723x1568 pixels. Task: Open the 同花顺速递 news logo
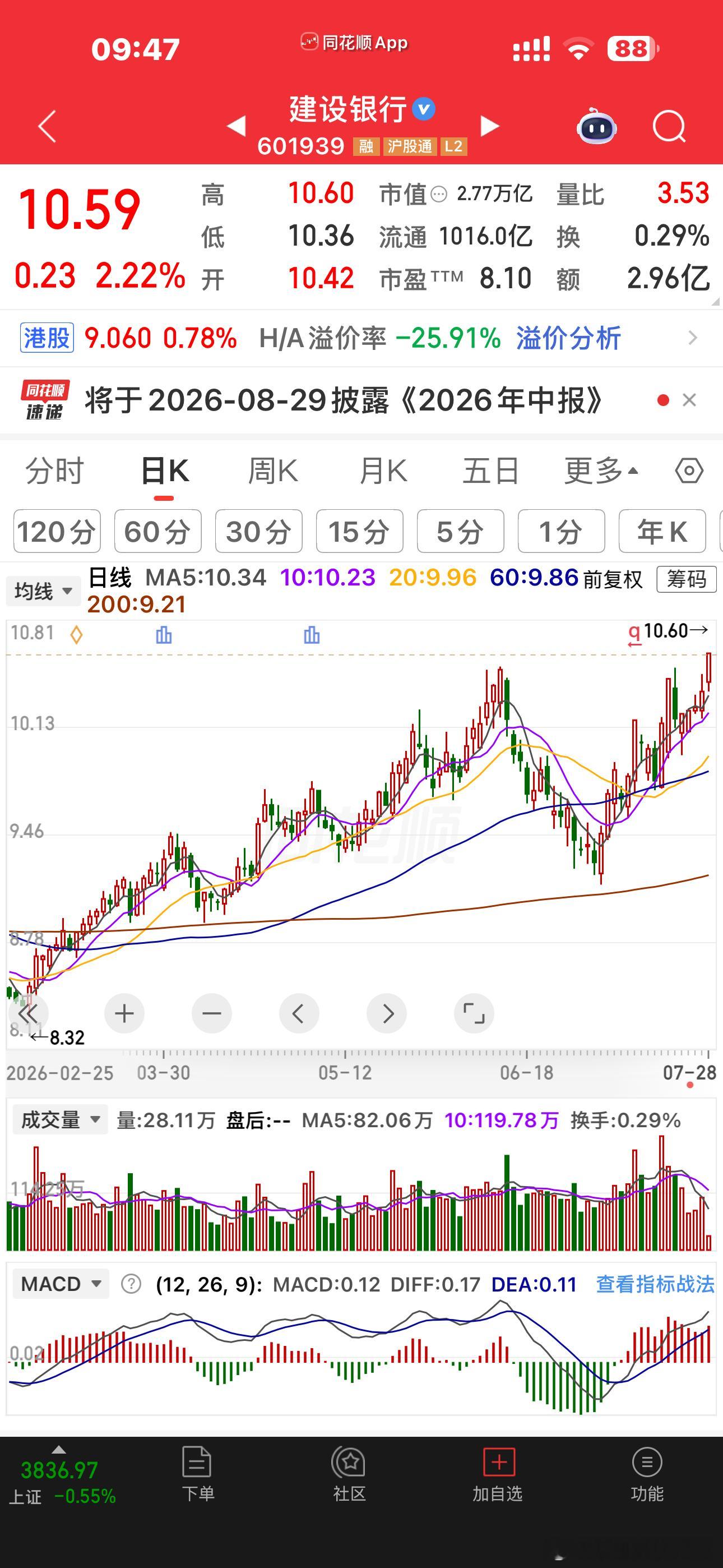tap(45, 400)
